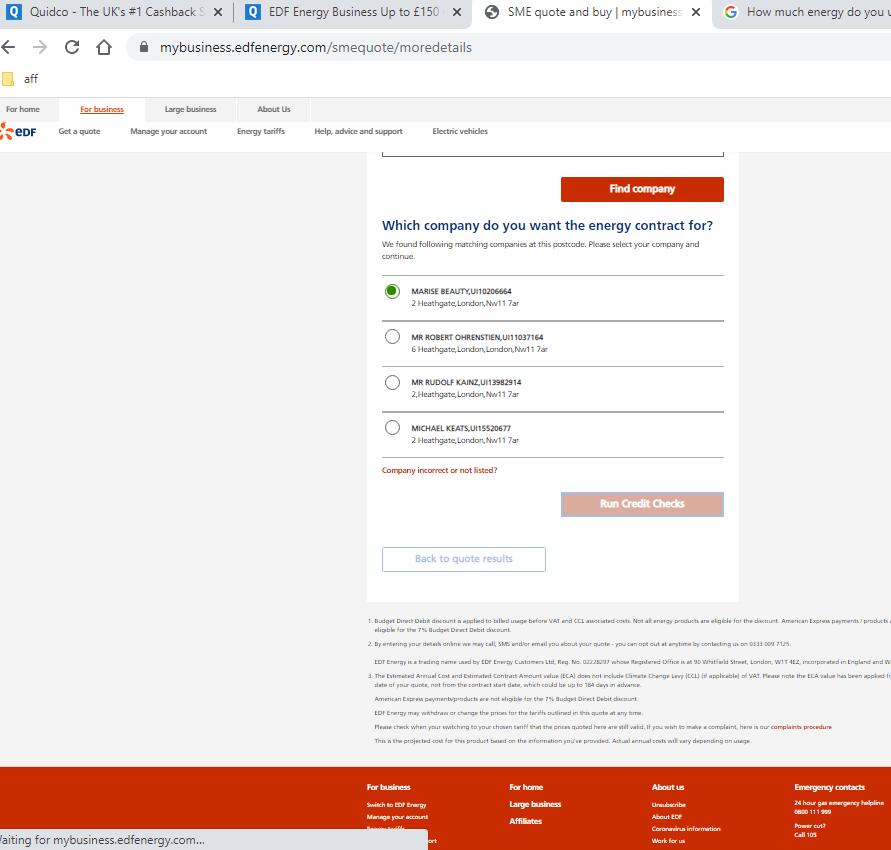Screen dimensions: 891x850
Task: Click the '6 Heathgate,London,London,Nw11 7ar' address text
Action: pos(480,349)
